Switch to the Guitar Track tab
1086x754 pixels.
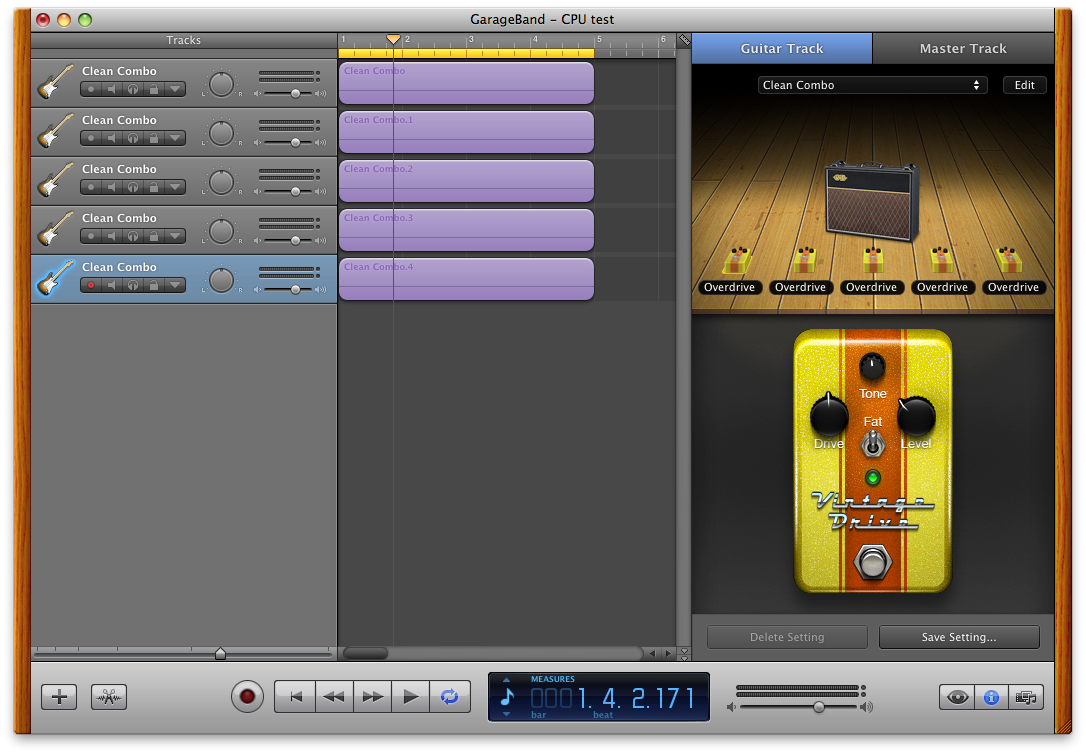tap(782, 48)
